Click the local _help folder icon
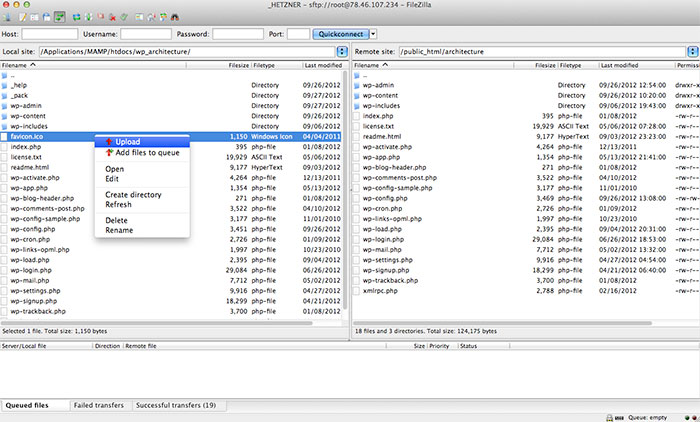The image size is (700, 422). pos(4,85)
